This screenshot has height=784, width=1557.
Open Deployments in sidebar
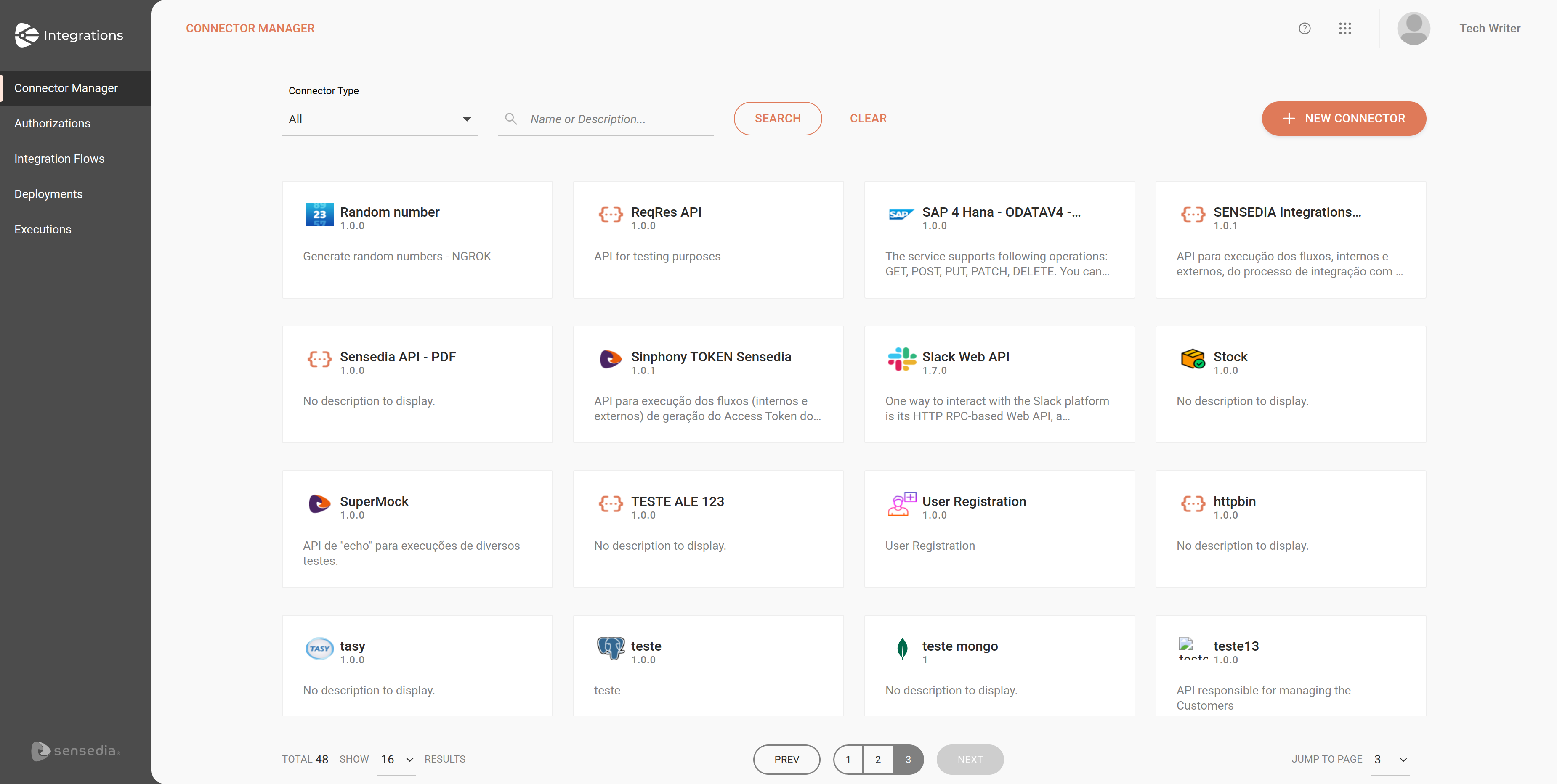(76, 194)
